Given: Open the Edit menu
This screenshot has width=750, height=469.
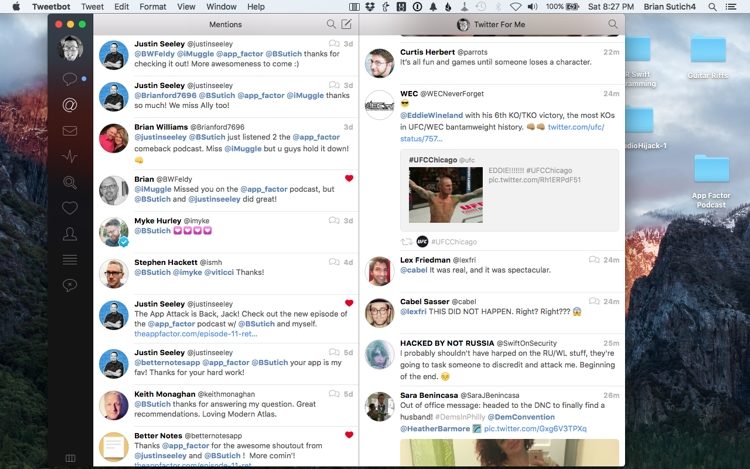Looking at the screenshot, I should point(121,7).
